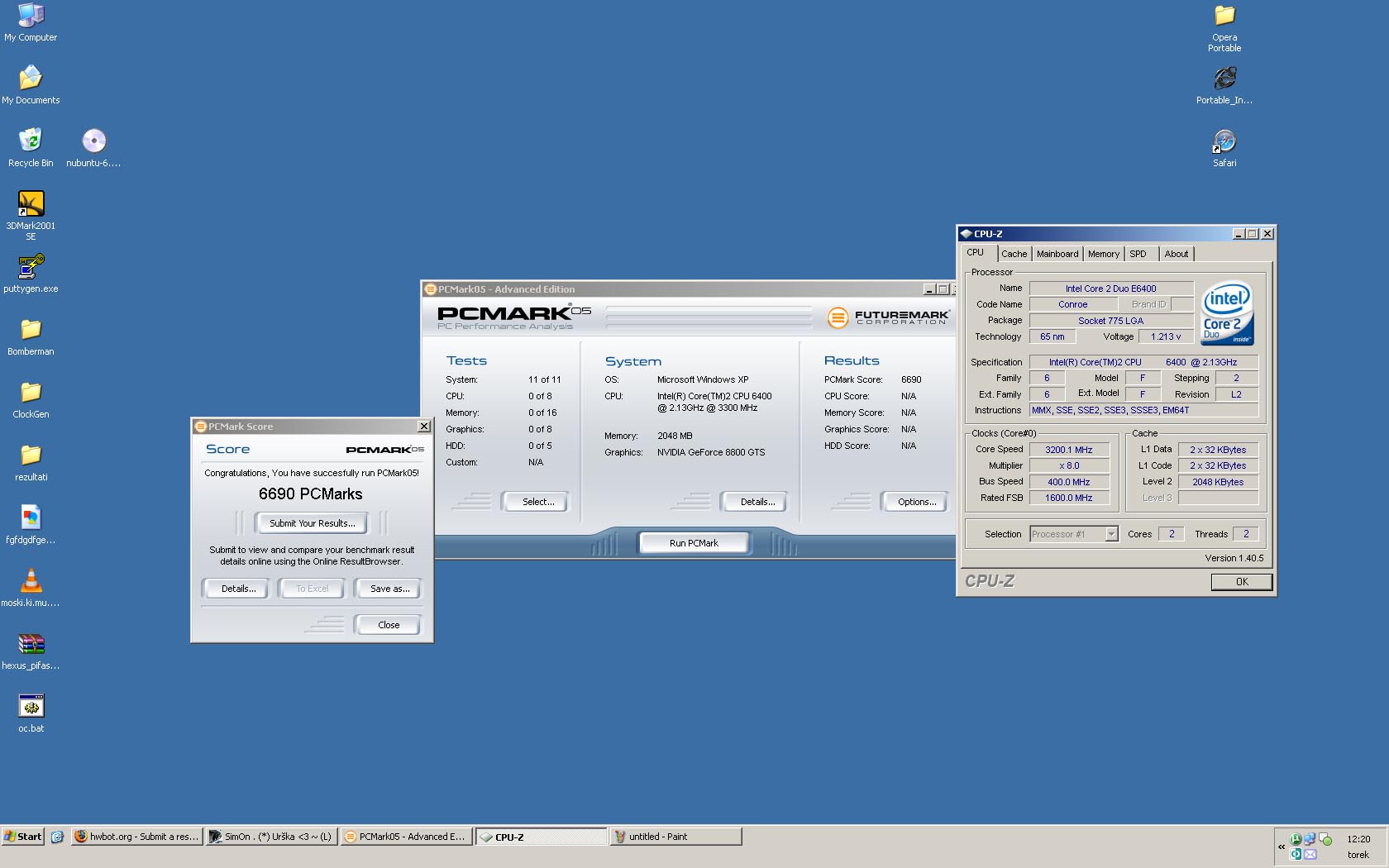The height and width of the screenshot is (868, 1389).
Task: Switch to the Memory tab in CPU-Z
Action: (x=1104, y=254)
